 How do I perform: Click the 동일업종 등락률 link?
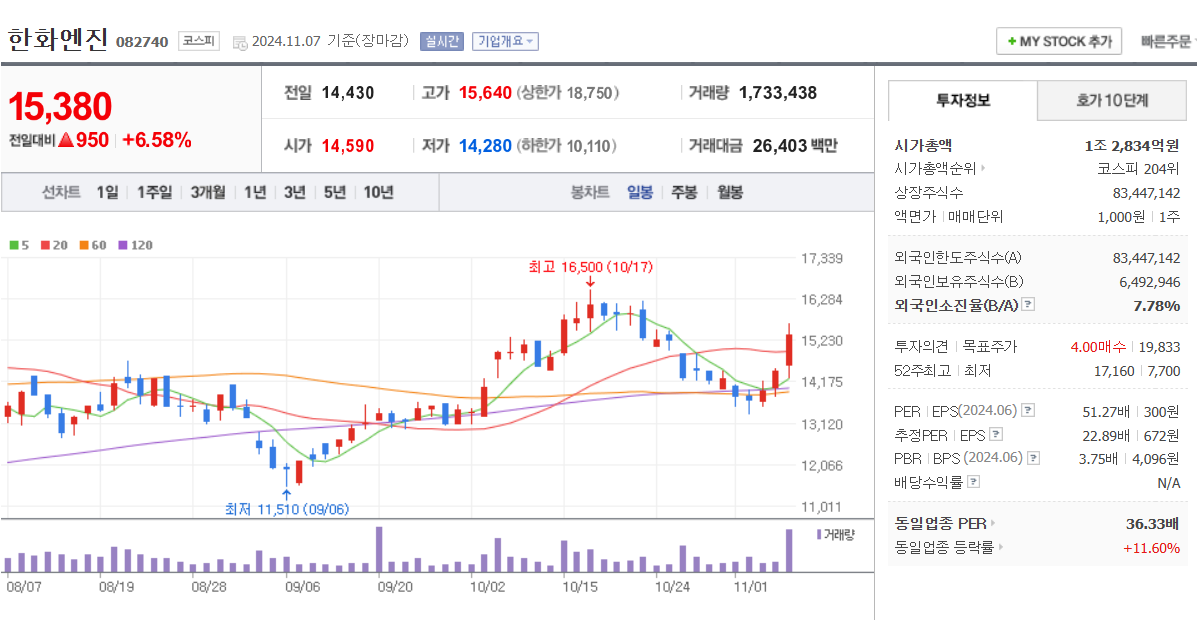click(x=944, y=547)
